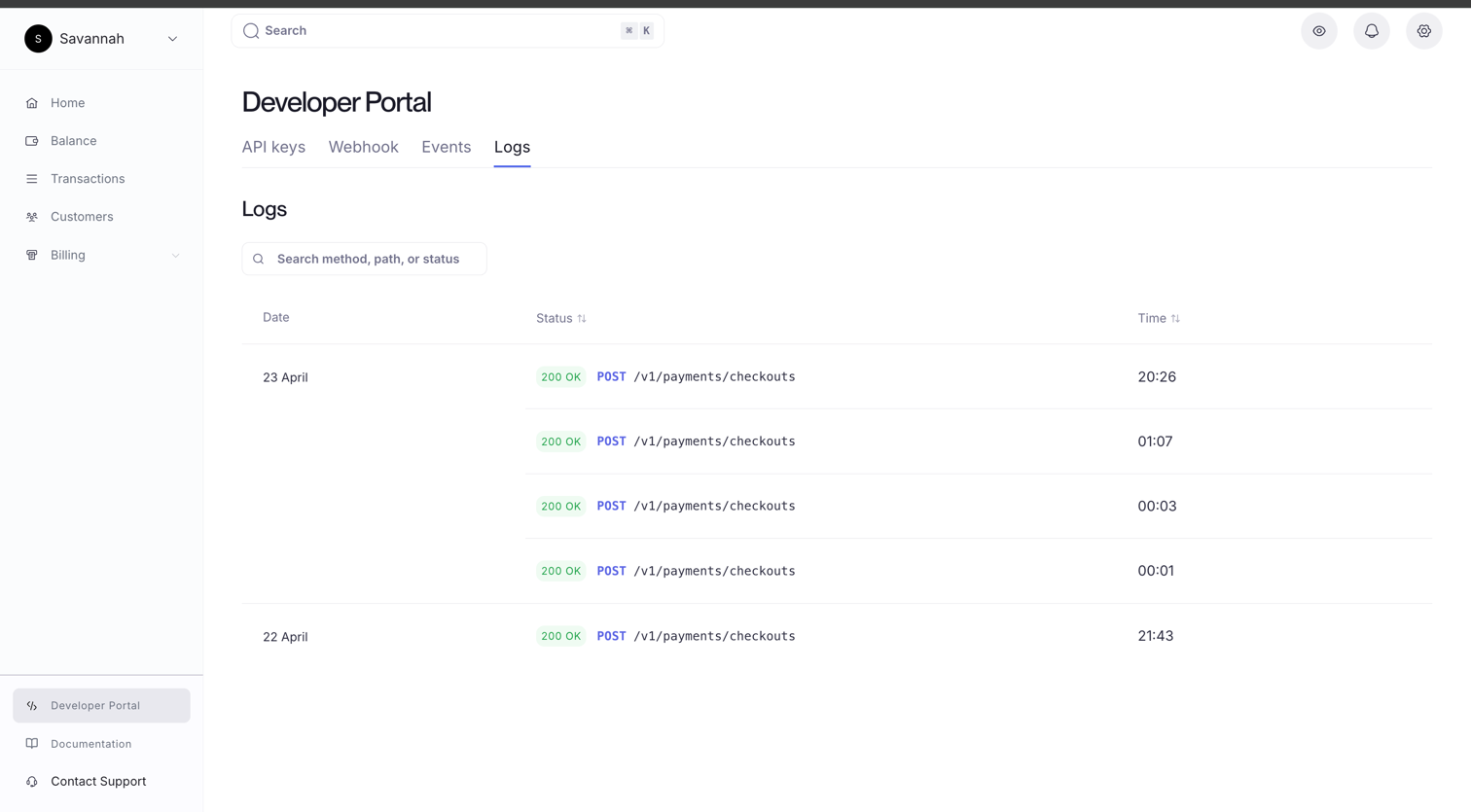Click the Transactions list icon
Image resolution: width=1471 pixels, height=812 pixels.
pos(32,179)
